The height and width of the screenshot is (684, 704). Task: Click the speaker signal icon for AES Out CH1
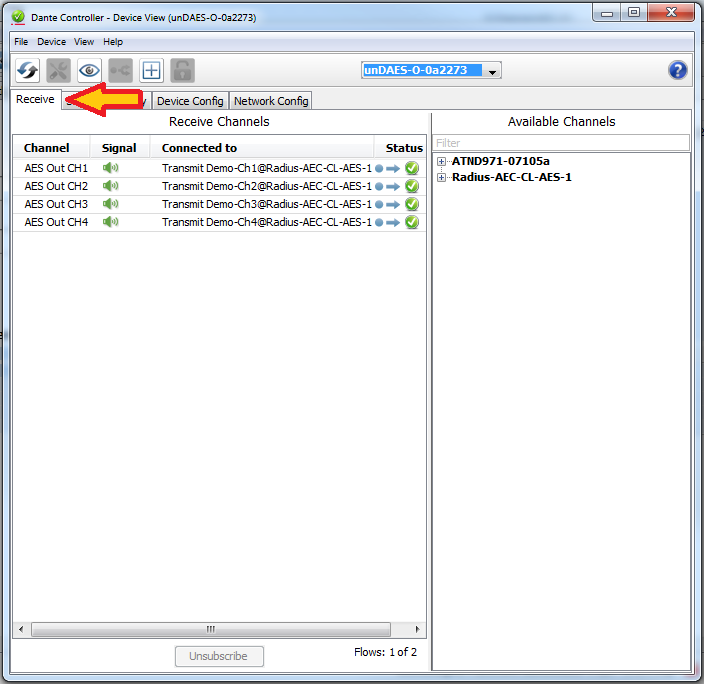point(110,168)
